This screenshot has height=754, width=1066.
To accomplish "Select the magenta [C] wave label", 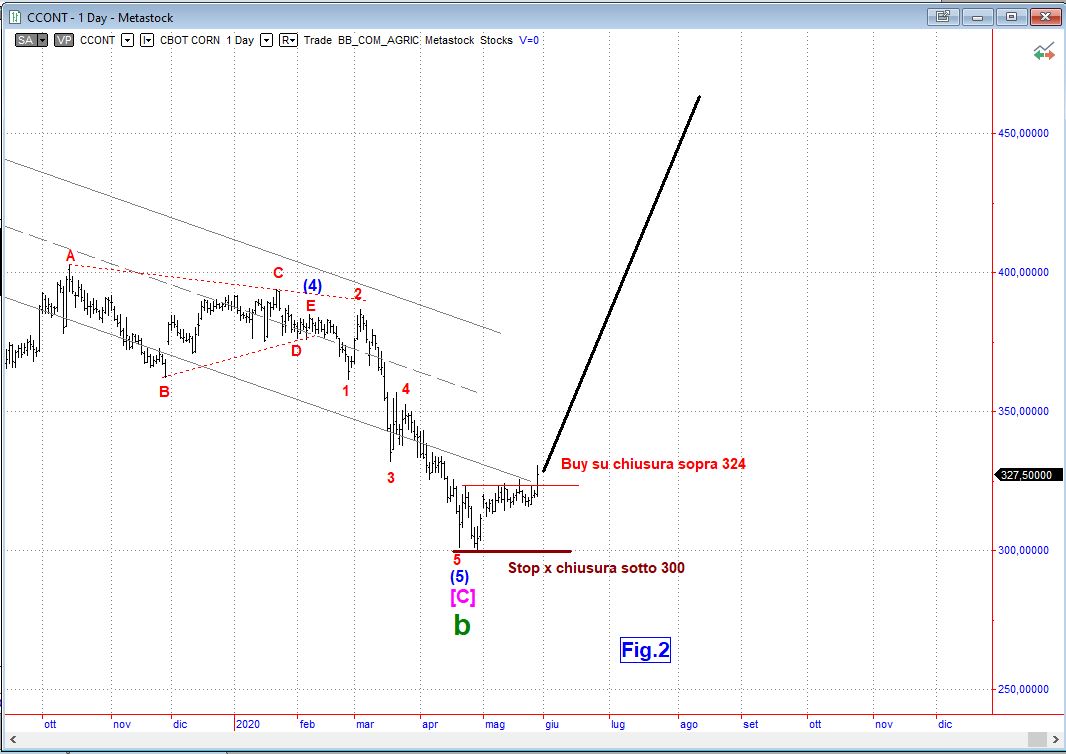I will pyautogui.click(x=462, y=597).
